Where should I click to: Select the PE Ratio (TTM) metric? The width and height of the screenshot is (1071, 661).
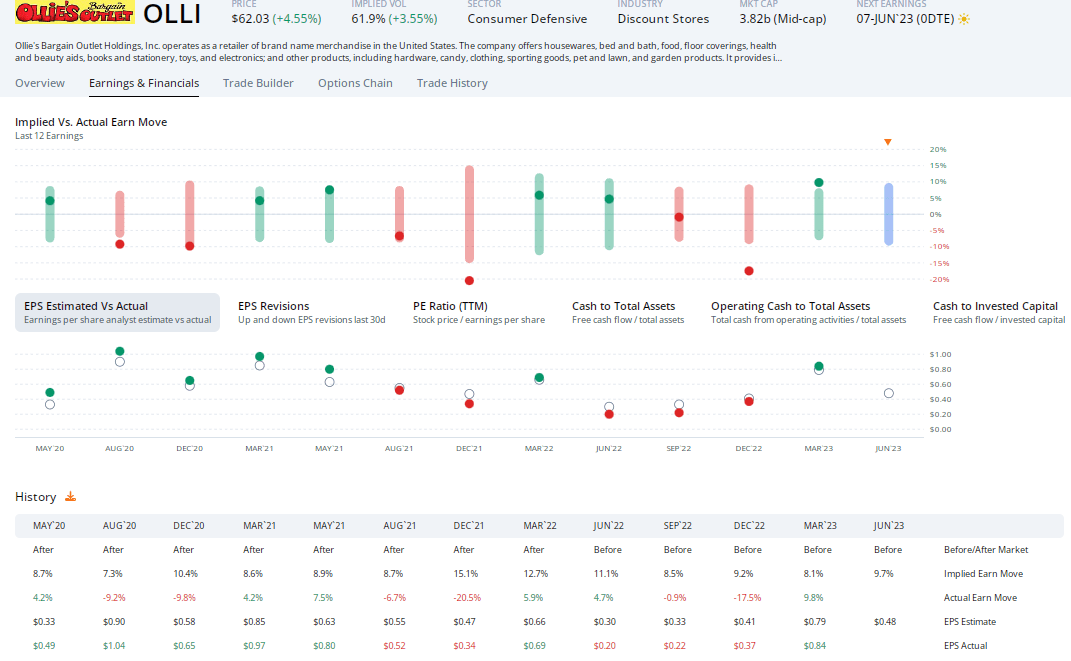478,312
